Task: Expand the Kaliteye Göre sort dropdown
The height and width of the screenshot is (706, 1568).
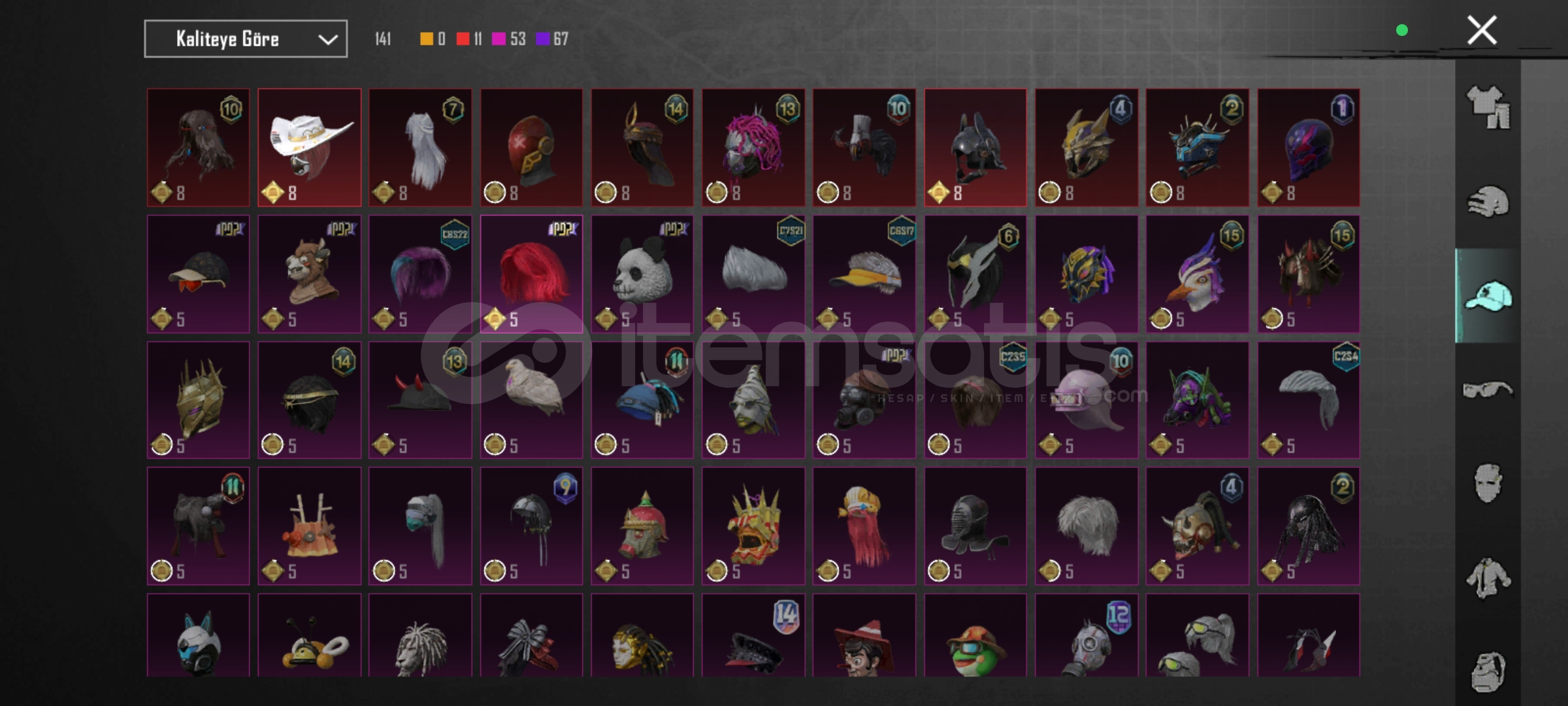Action: point(246,39)
